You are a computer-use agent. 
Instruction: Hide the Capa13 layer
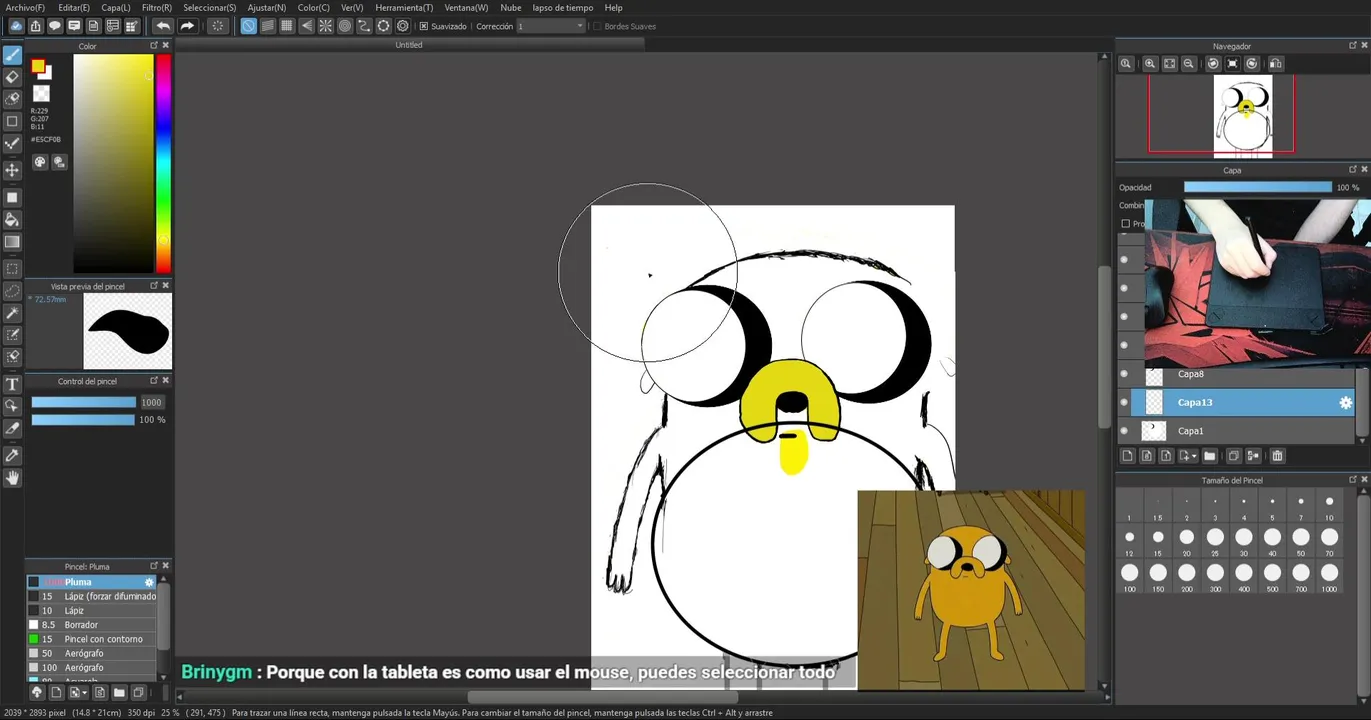coord(1124,402)
